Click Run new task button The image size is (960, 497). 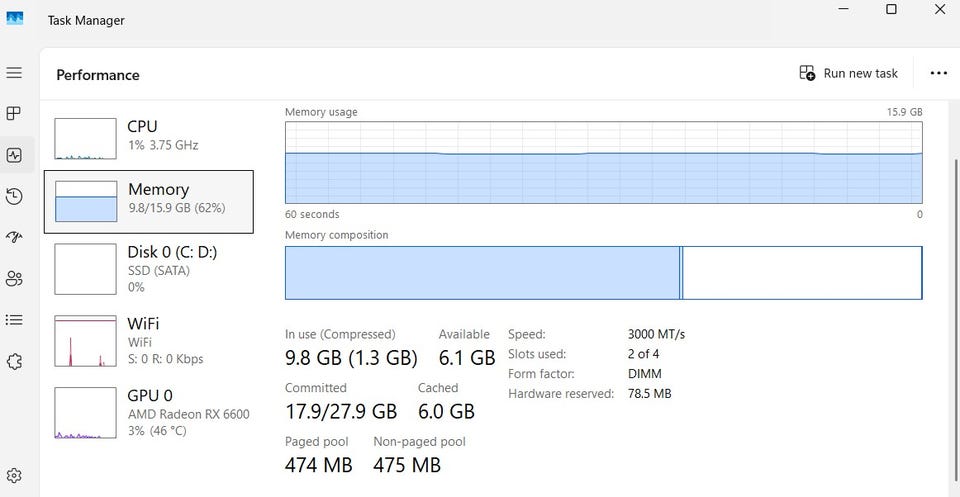coord(849,73)
